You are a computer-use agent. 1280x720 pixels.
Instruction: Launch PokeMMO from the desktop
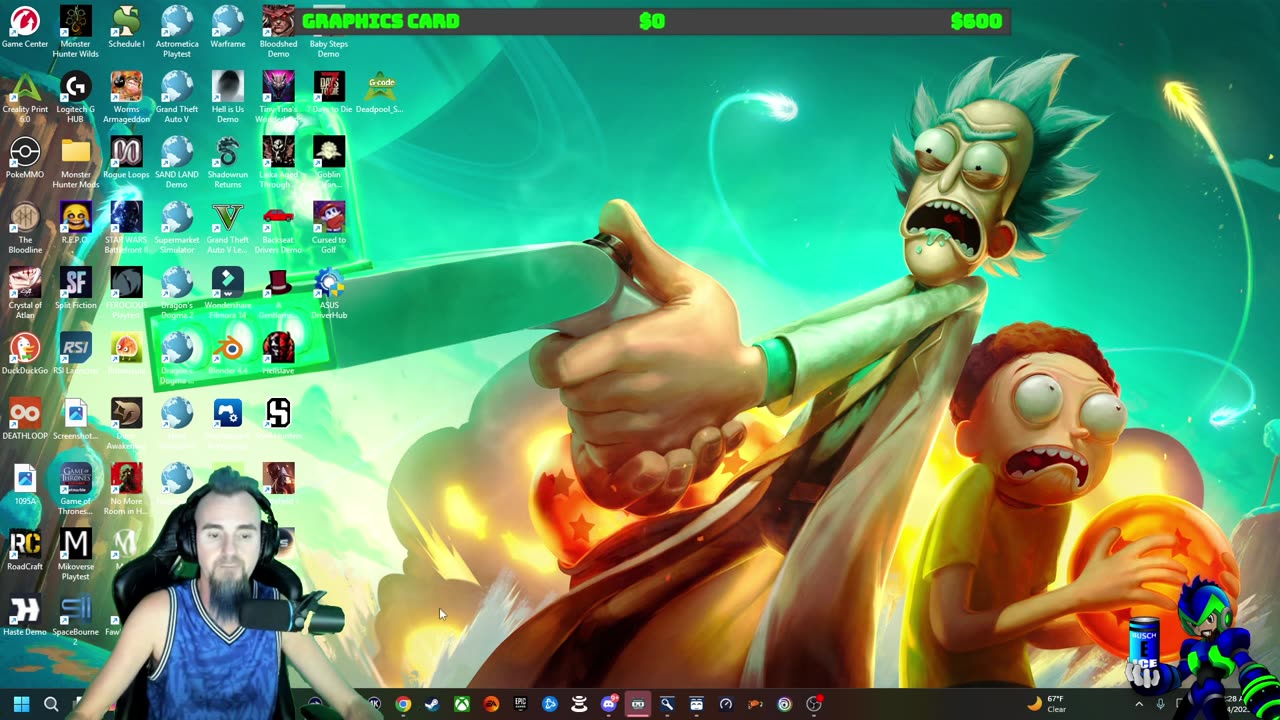[x=25, y=158]
